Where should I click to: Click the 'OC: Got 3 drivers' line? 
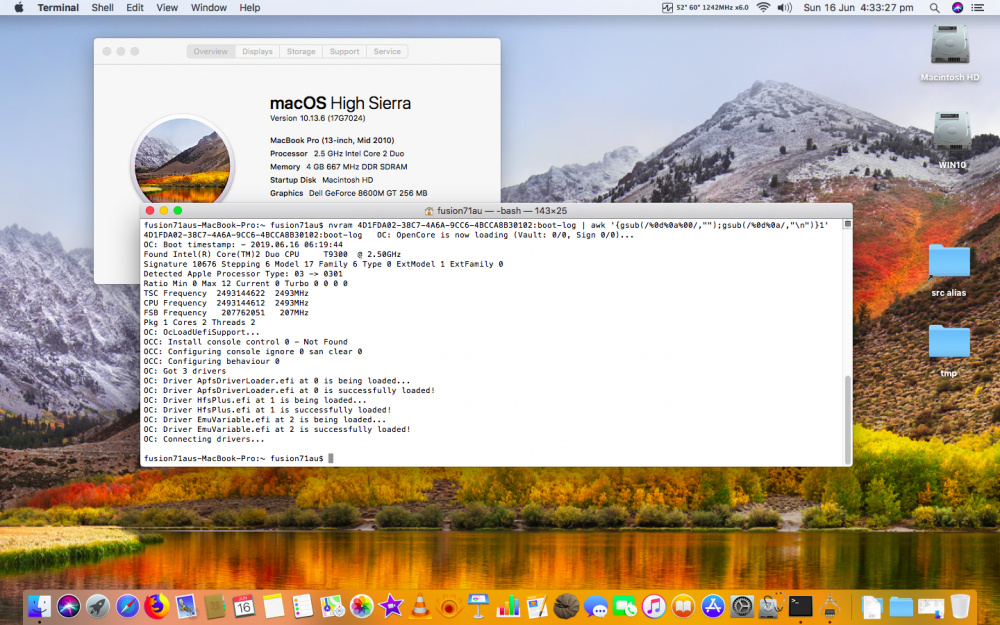[184, 371]
